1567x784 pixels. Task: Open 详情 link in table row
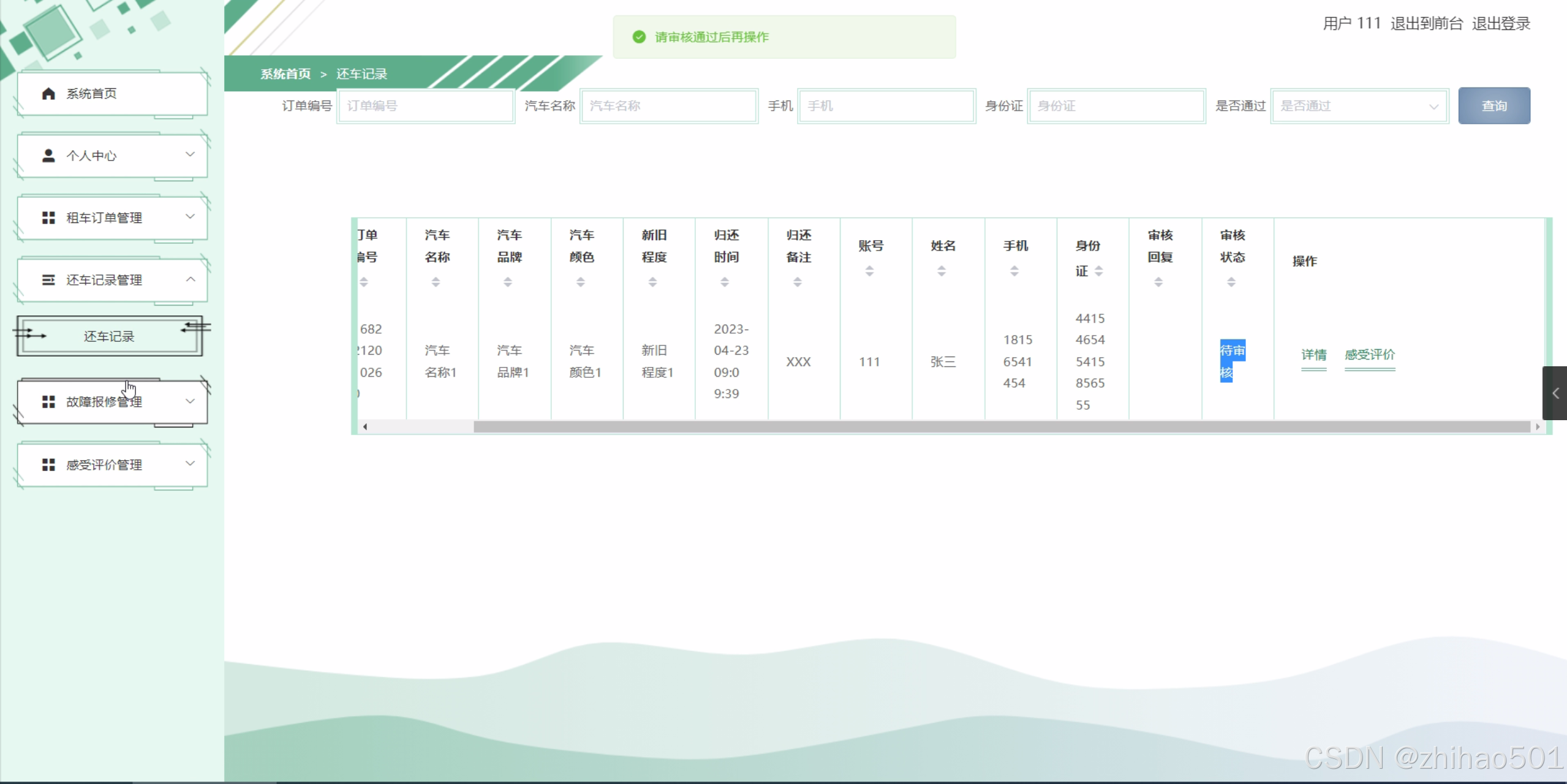click(1313, 355)
